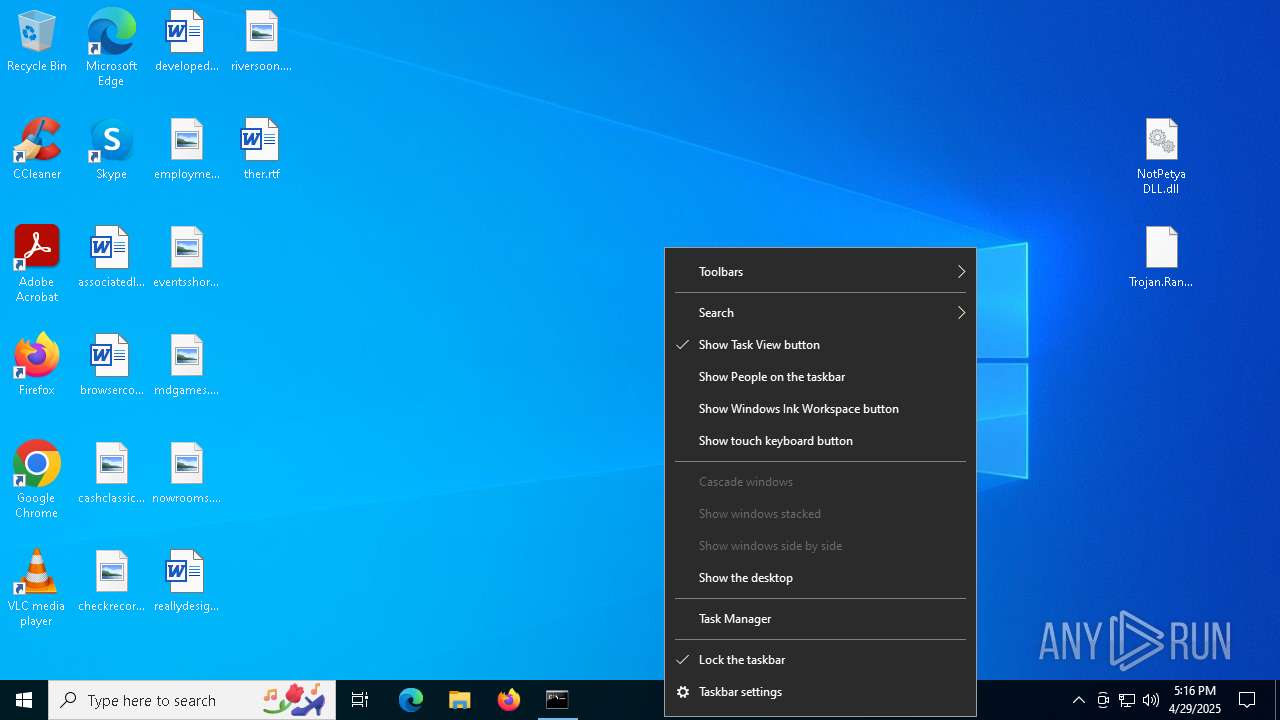Select the employme... image file icon
The height and width of the screenshot is (720, 1280).
click(x=186, y=150)
